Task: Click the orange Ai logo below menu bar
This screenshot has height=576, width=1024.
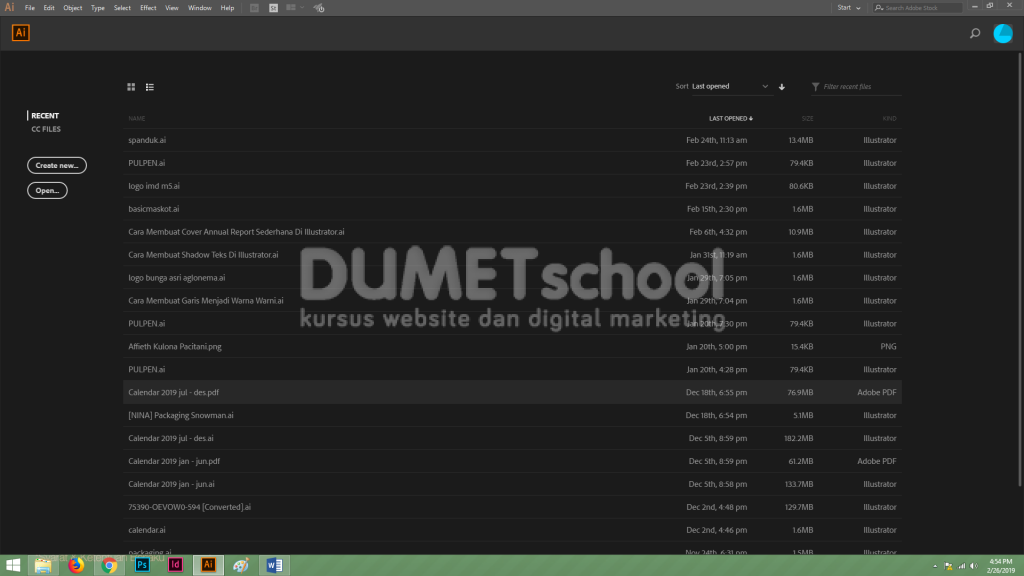Action: 21,33
